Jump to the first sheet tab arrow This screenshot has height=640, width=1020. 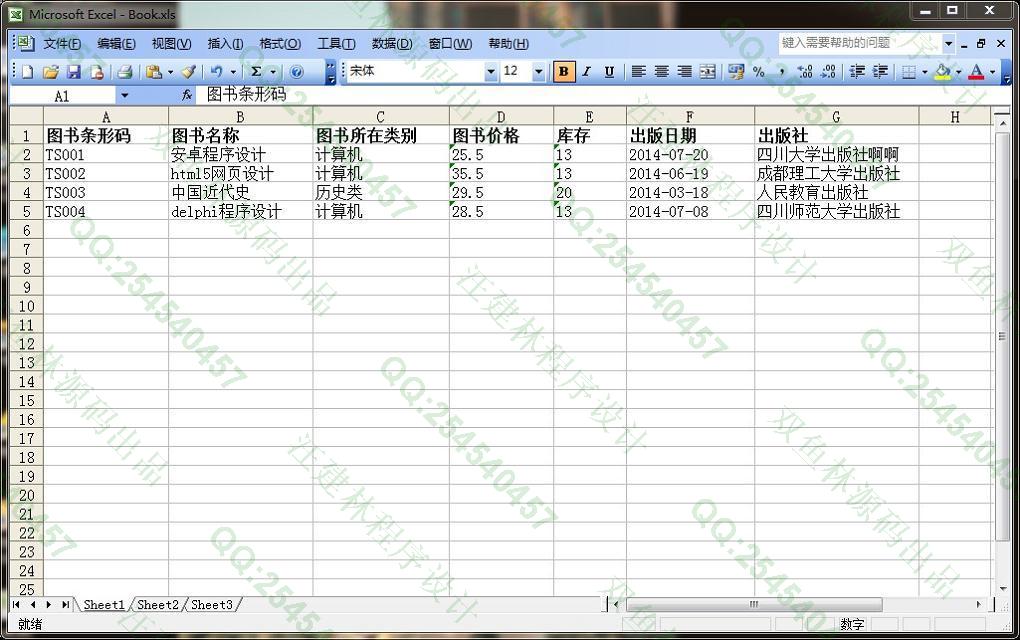16,605
